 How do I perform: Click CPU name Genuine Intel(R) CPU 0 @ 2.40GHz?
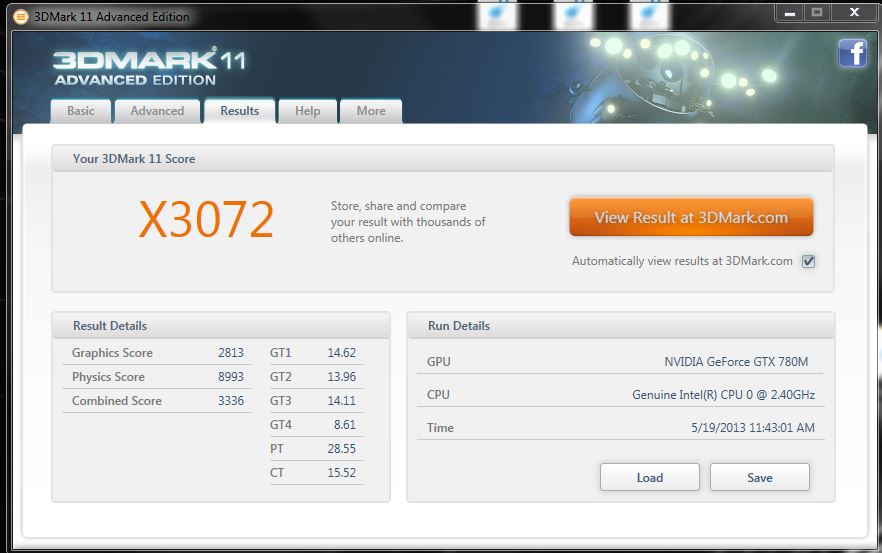723,395
